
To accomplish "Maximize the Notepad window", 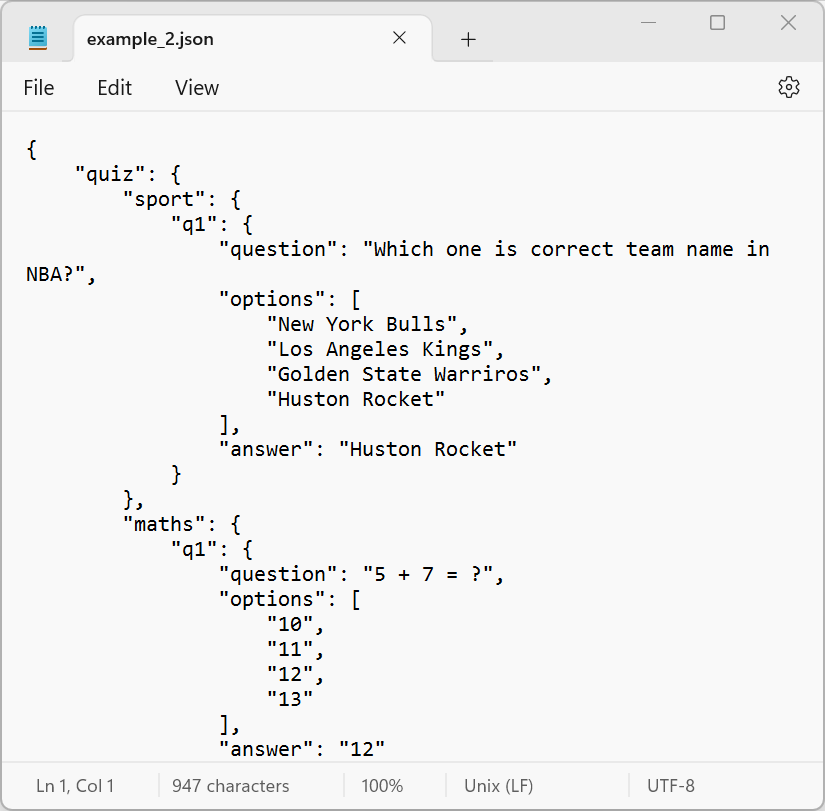I will 717,23.
